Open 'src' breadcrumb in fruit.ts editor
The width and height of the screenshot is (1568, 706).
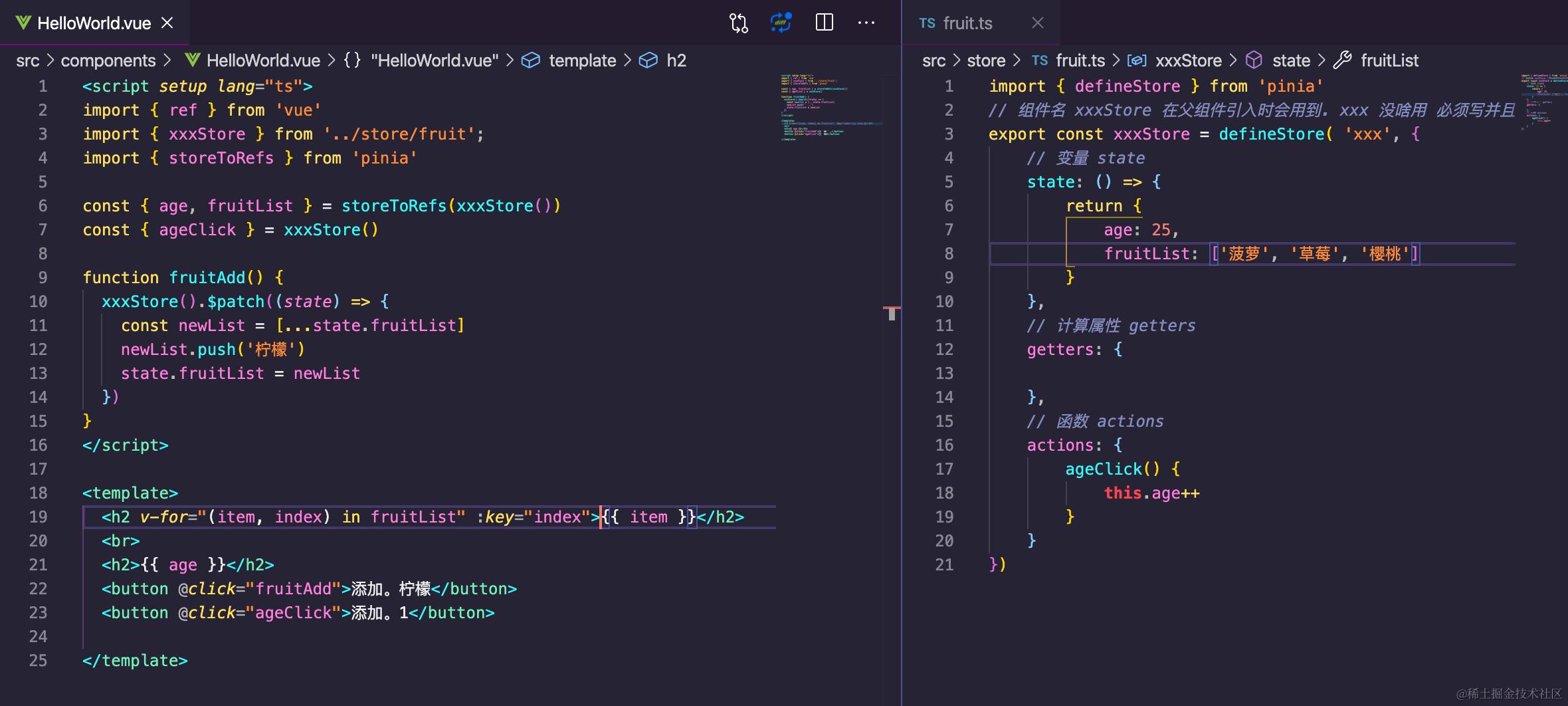pyautogui.click(x=933, y=60)
